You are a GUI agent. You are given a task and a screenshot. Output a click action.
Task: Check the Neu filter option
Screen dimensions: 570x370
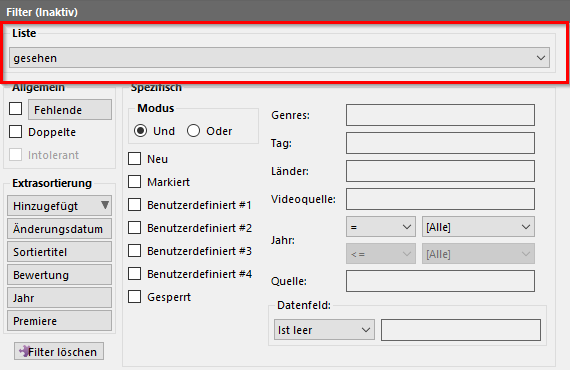tap(135, 158)
